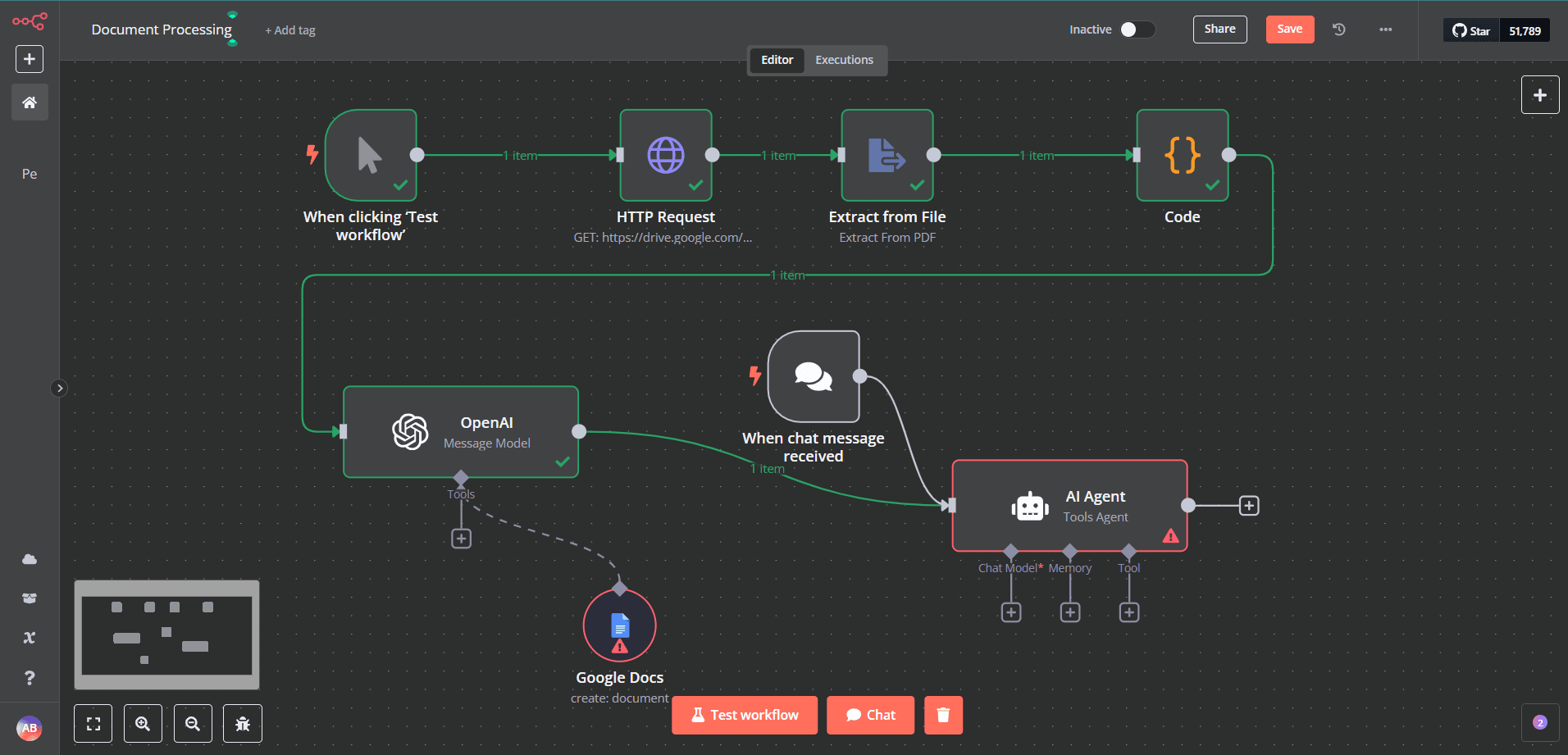Open the OpenAI Message Model node
Image resolution: width=1568 pixels, height=755 pixels.
tap(461, 432)
